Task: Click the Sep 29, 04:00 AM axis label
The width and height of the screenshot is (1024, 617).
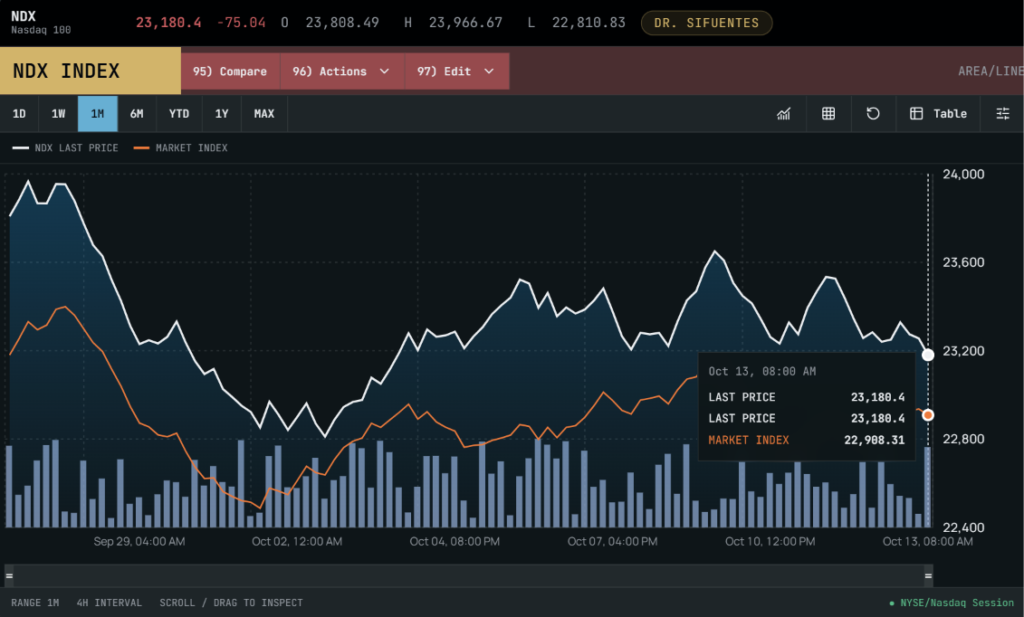Action: [139, 541]
